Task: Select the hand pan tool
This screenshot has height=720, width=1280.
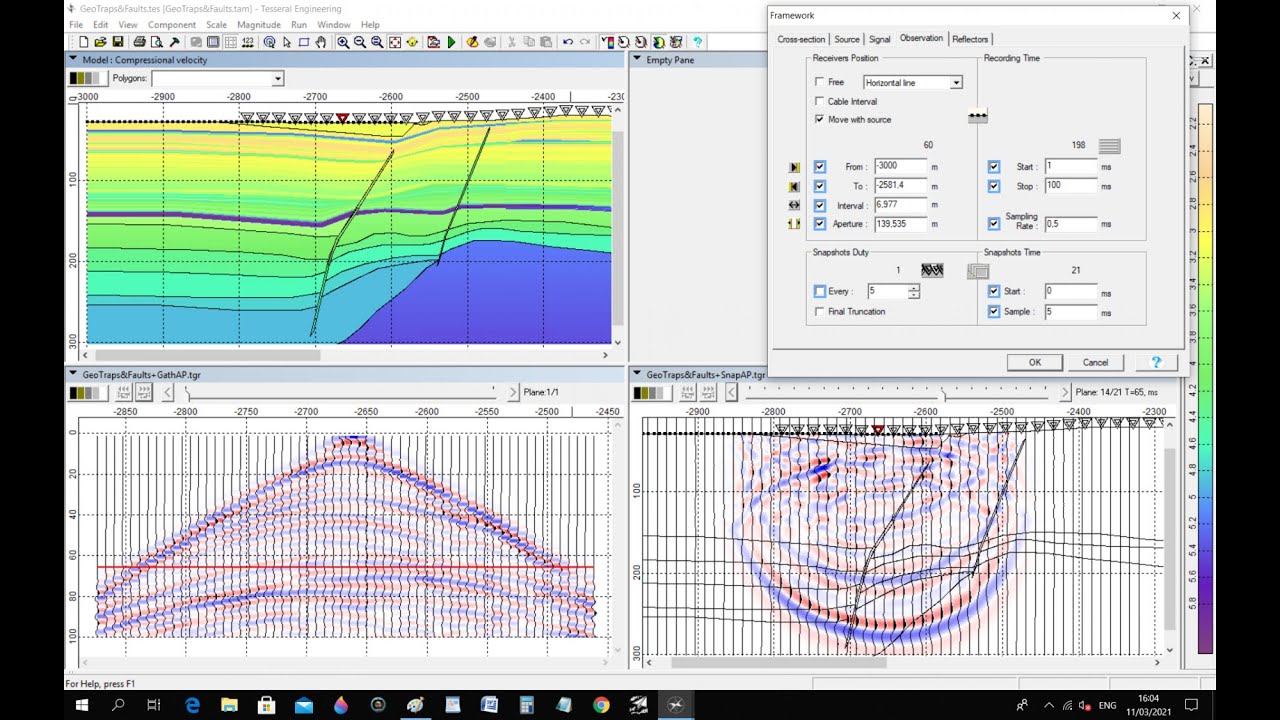Action: 321,42
